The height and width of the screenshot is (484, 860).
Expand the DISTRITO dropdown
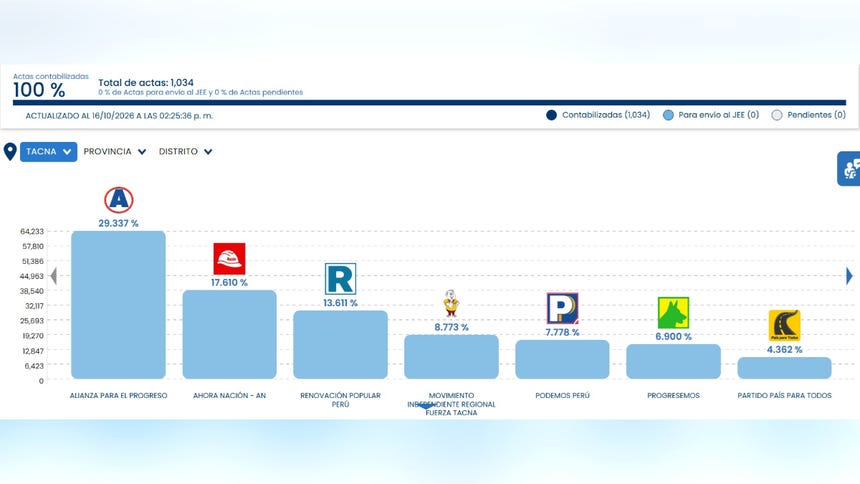tap(185, 151)
